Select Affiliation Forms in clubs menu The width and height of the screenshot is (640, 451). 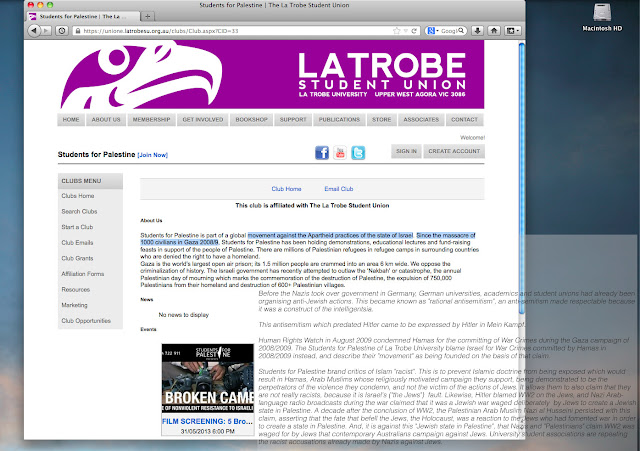pos(83,274)
